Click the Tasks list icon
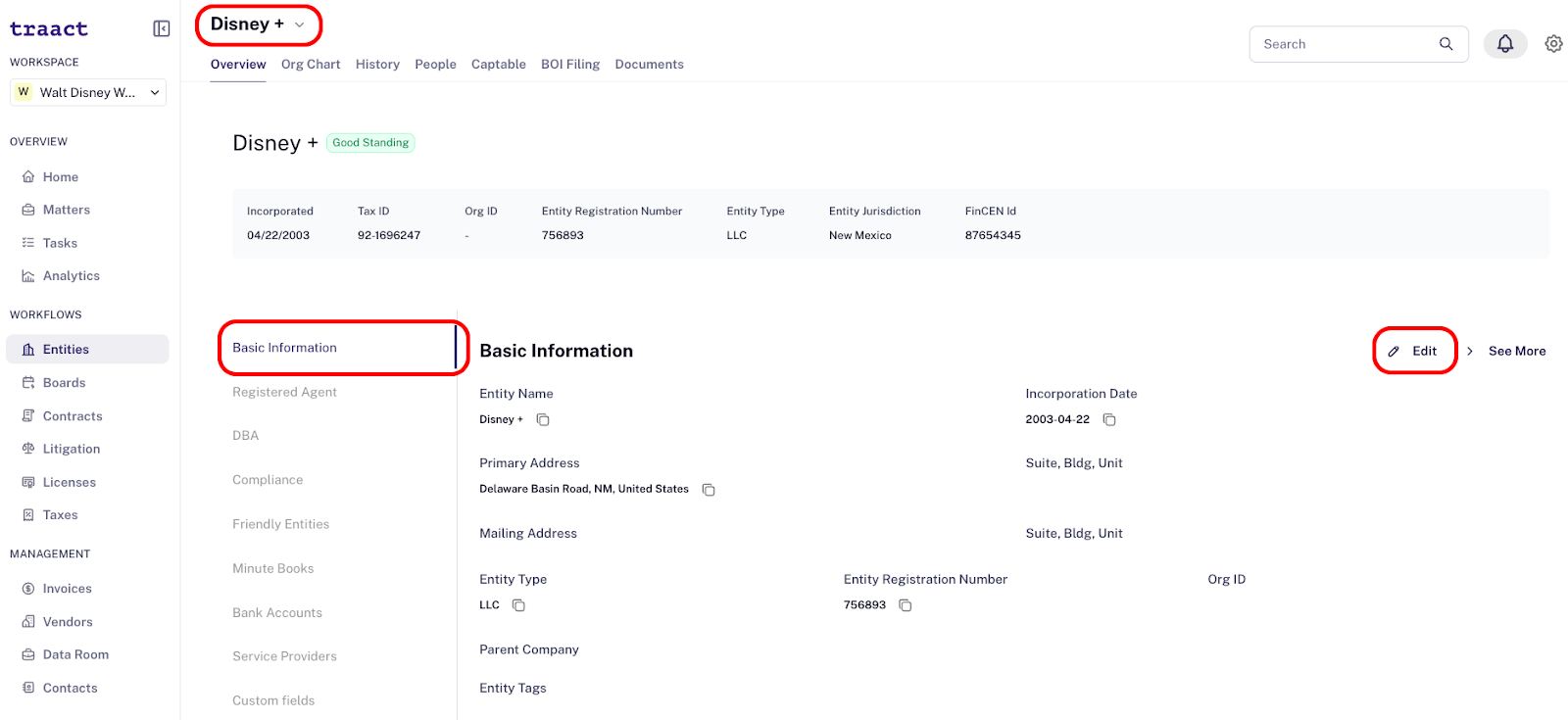This screenshot has height=720, width=1568. [28, 243]
